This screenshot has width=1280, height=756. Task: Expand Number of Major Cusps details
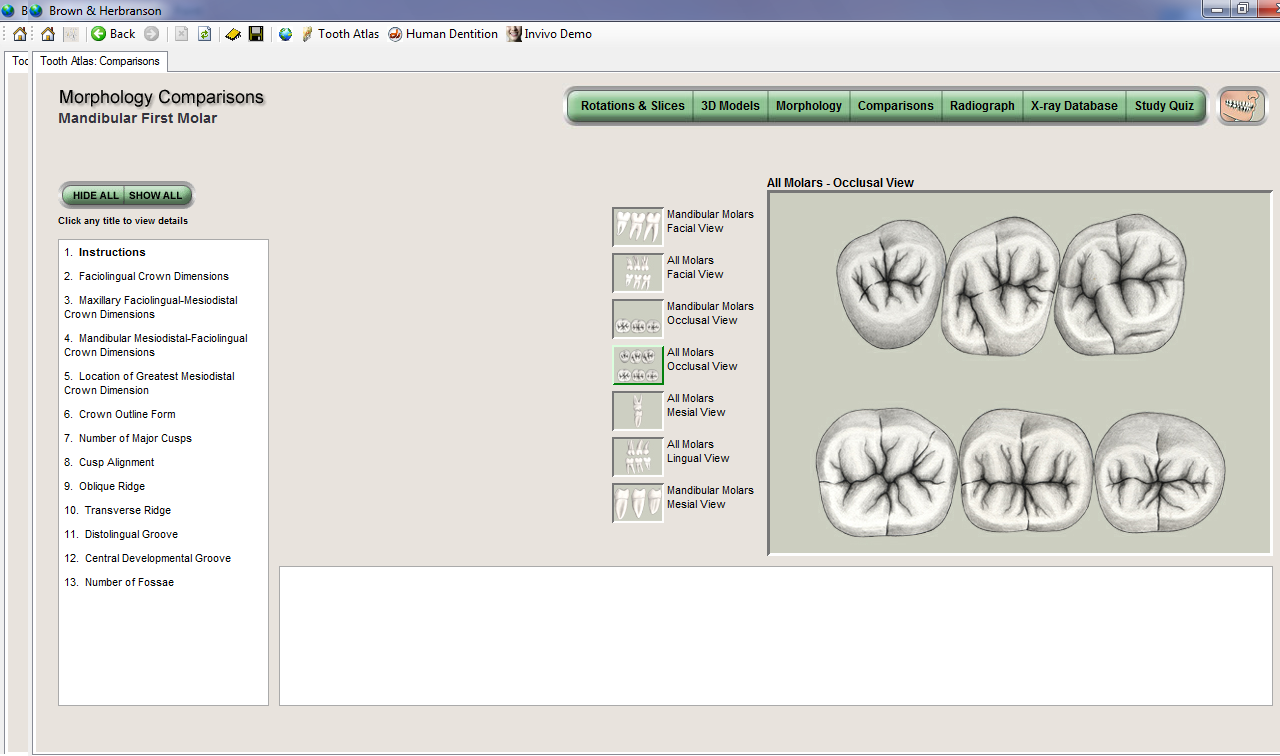pyautogui.click(x=135, y=439)
